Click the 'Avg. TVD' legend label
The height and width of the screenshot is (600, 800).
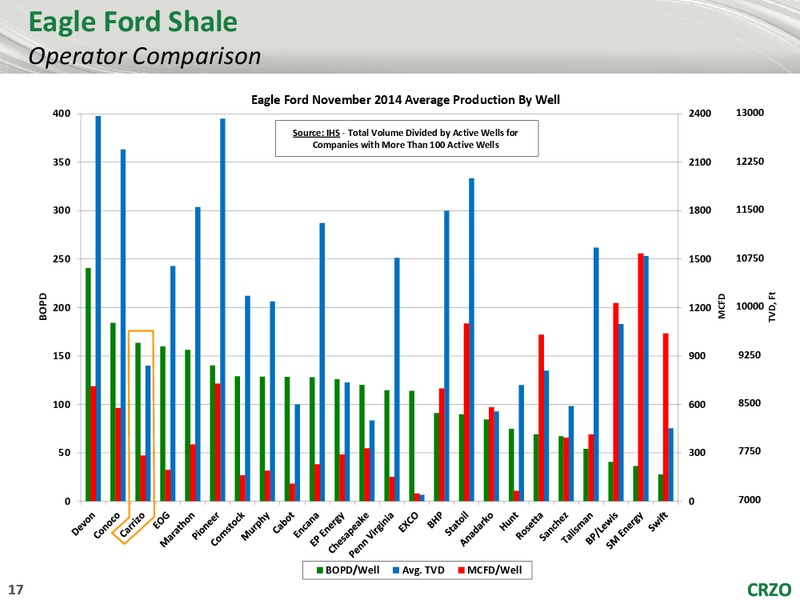click(x=423, y=570)
